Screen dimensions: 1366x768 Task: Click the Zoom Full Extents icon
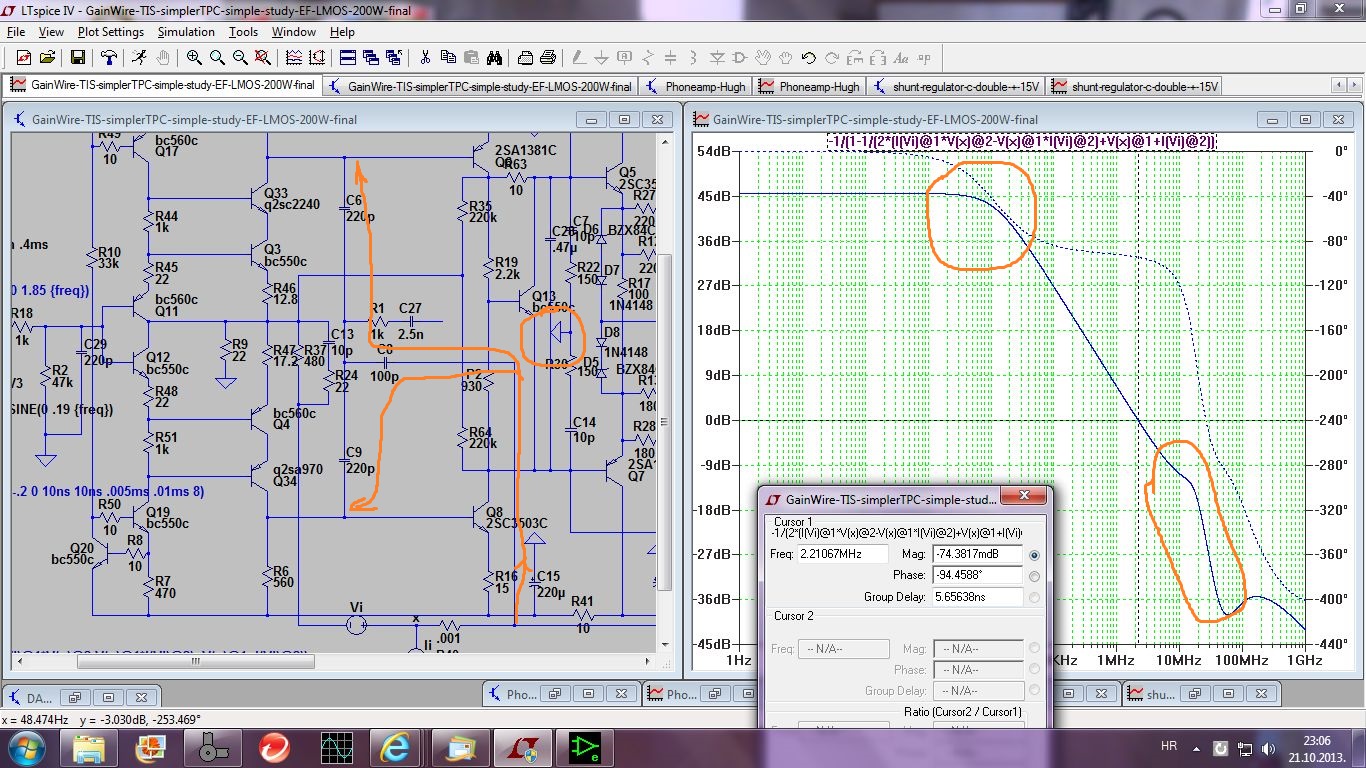click(264, 58)
